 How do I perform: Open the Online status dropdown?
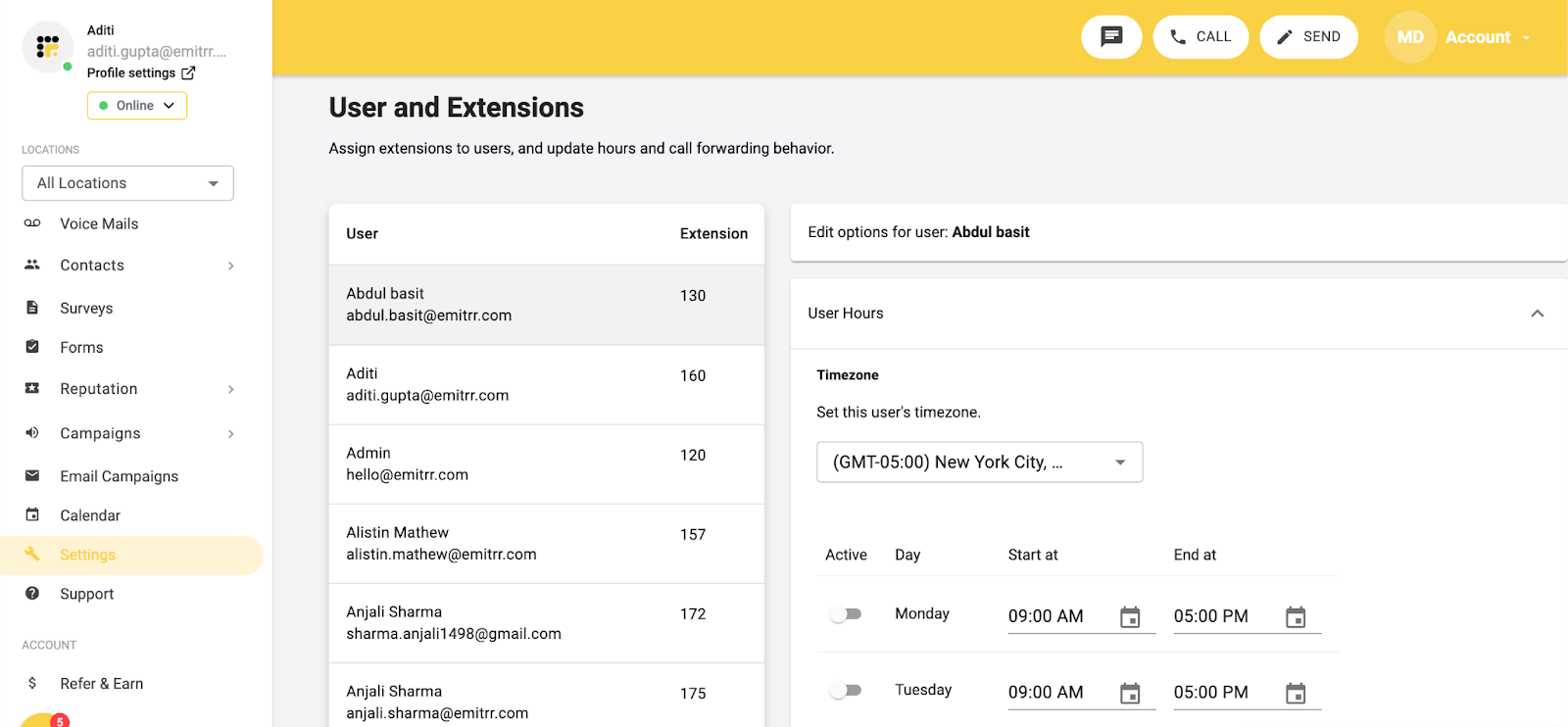(x=137, y=106)
